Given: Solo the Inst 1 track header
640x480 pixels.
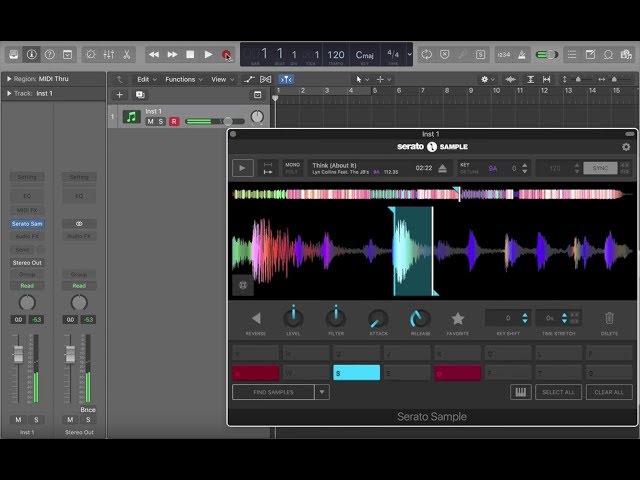Looking at the screenshot, I should pyautogui.click(x=161, y=121).
